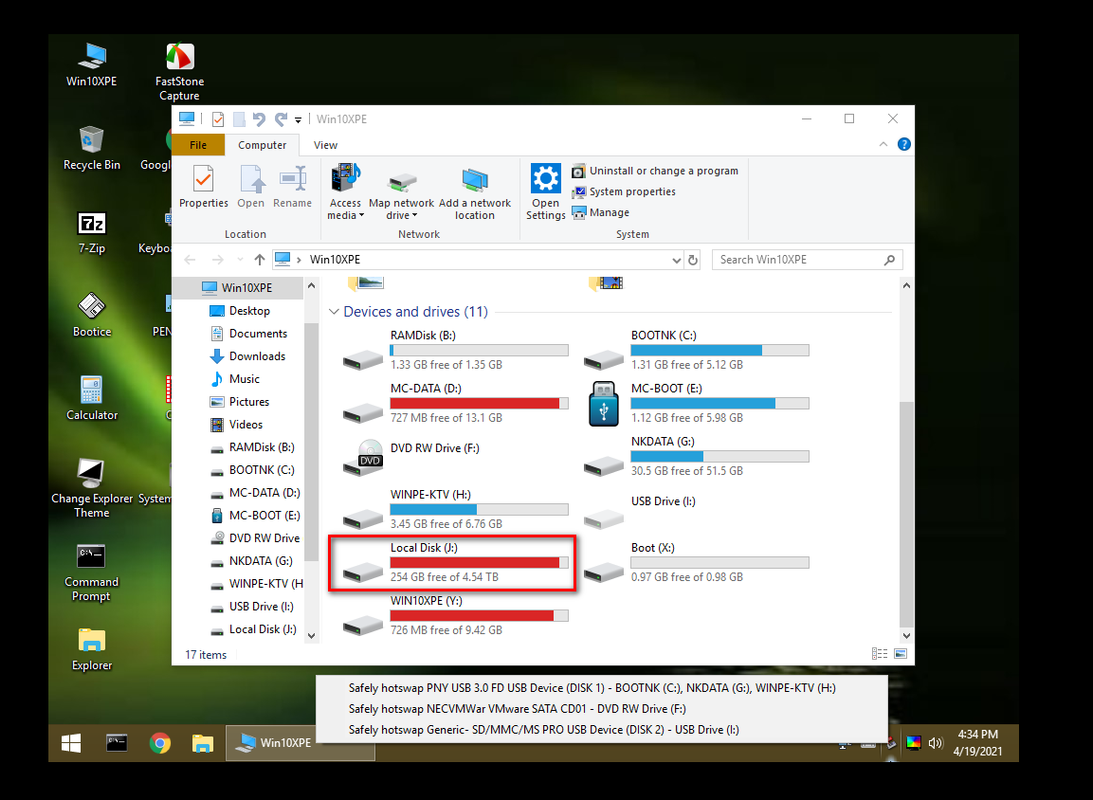1093x800 pixels.
Task: Select the MC-DATA (D:) drive
Action: click(454, 403)
